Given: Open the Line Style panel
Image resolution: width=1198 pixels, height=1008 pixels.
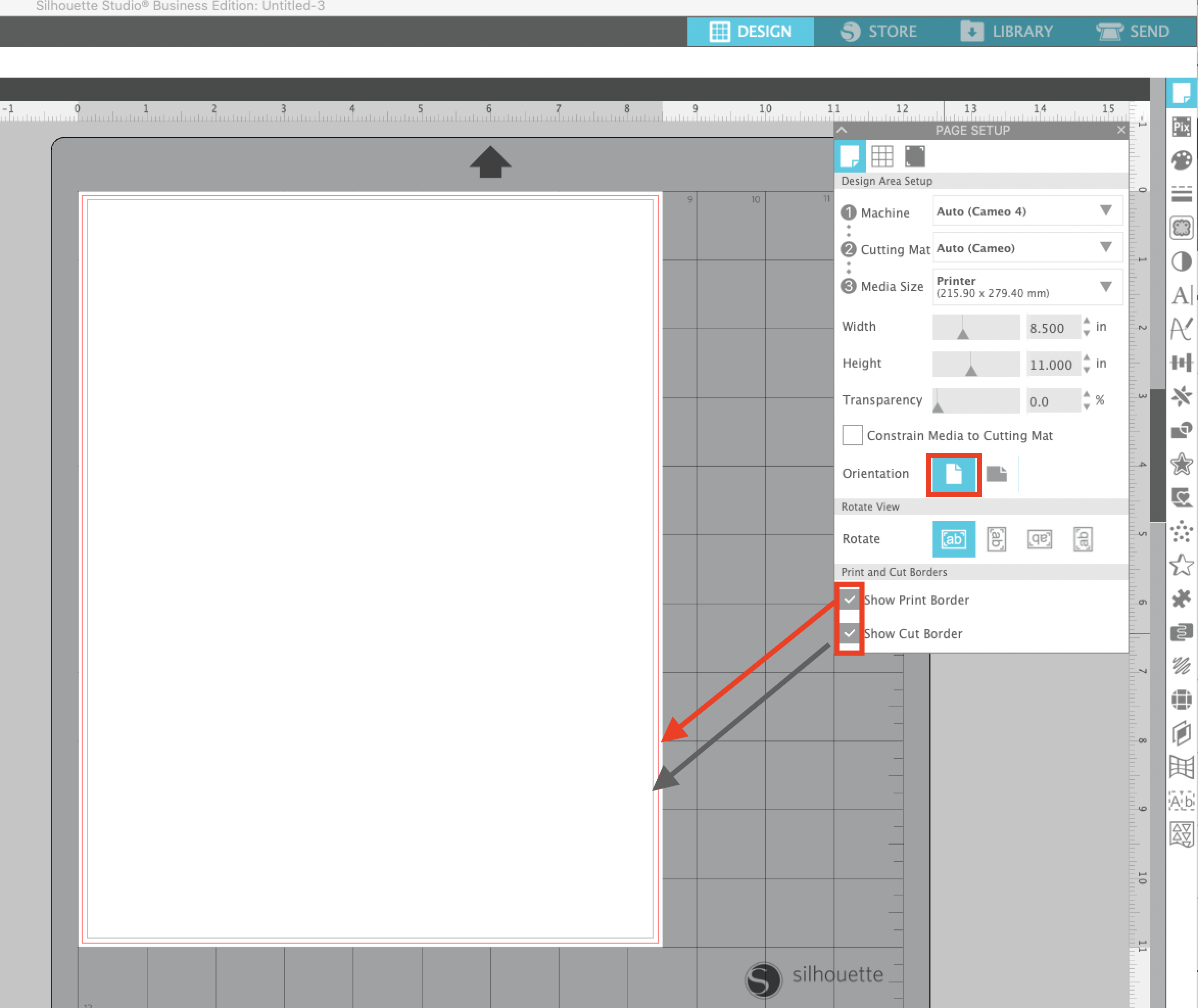Looking at the screenshot, I should 1182,193.
